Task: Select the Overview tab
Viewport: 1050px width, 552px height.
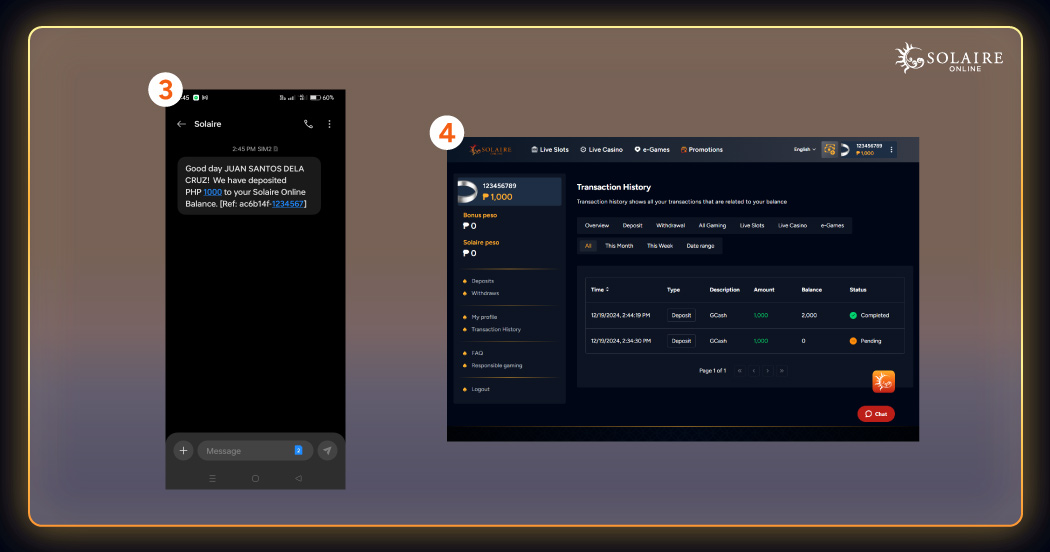Action: (597, 226)
